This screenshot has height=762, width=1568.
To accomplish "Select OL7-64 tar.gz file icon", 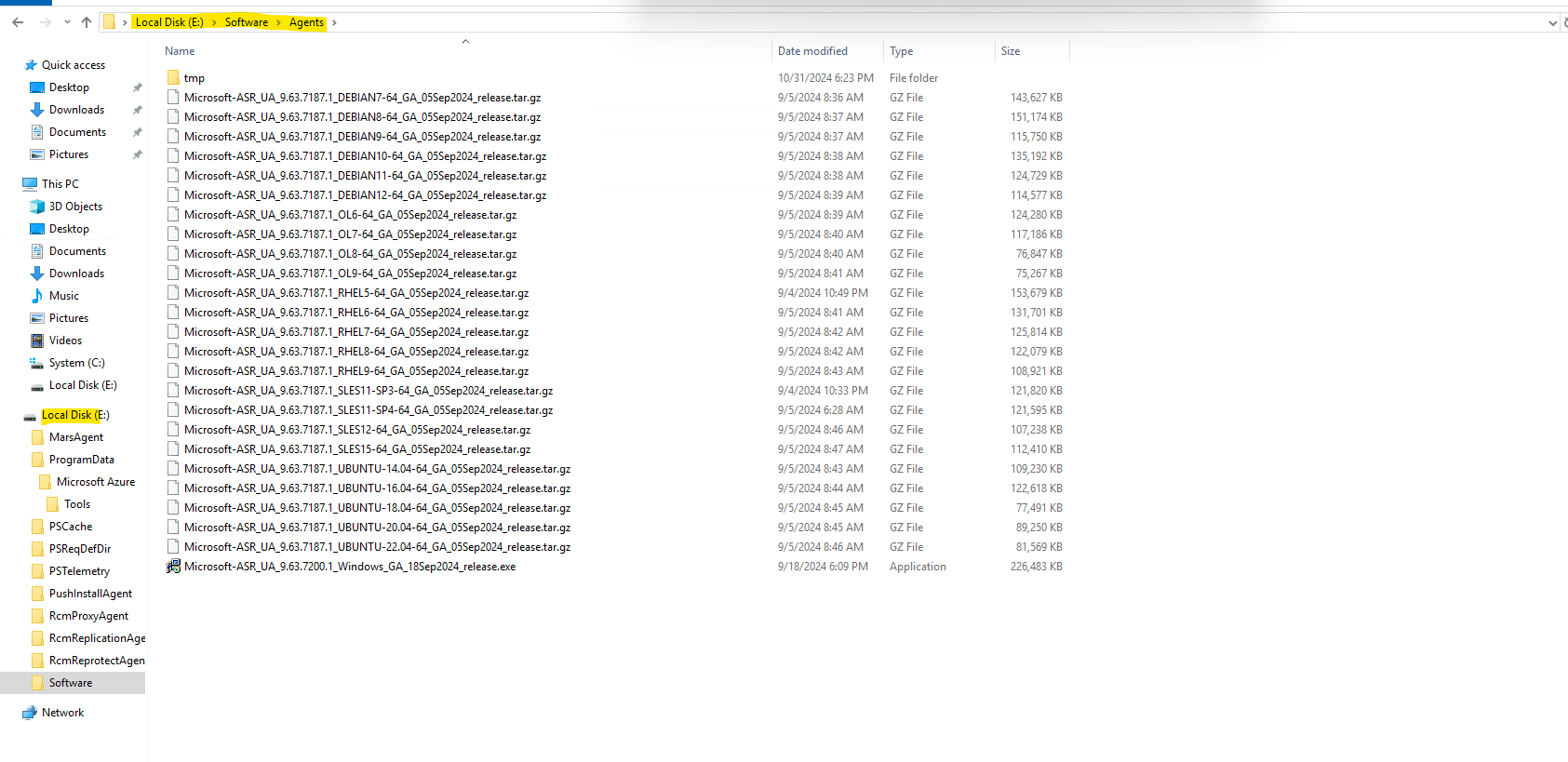I will point(173,234).
